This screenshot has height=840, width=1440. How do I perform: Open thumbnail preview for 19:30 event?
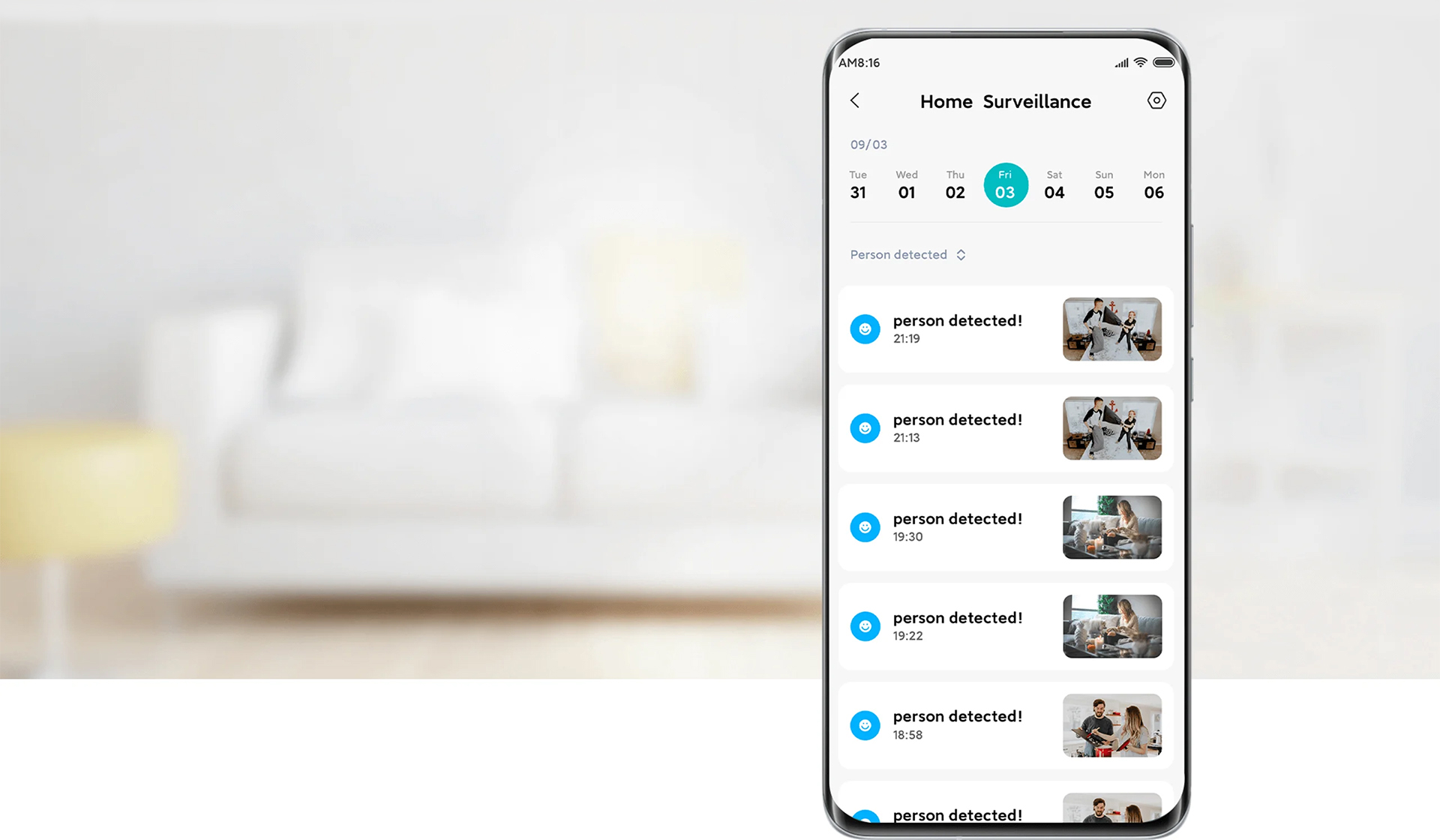pos(1113,527)
